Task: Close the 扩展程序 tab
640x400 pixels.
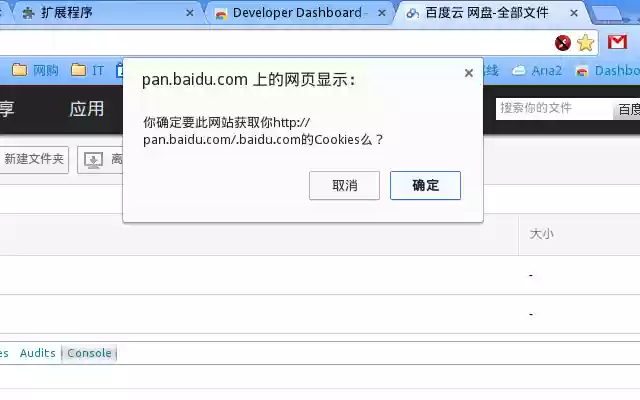Action: 190,13
